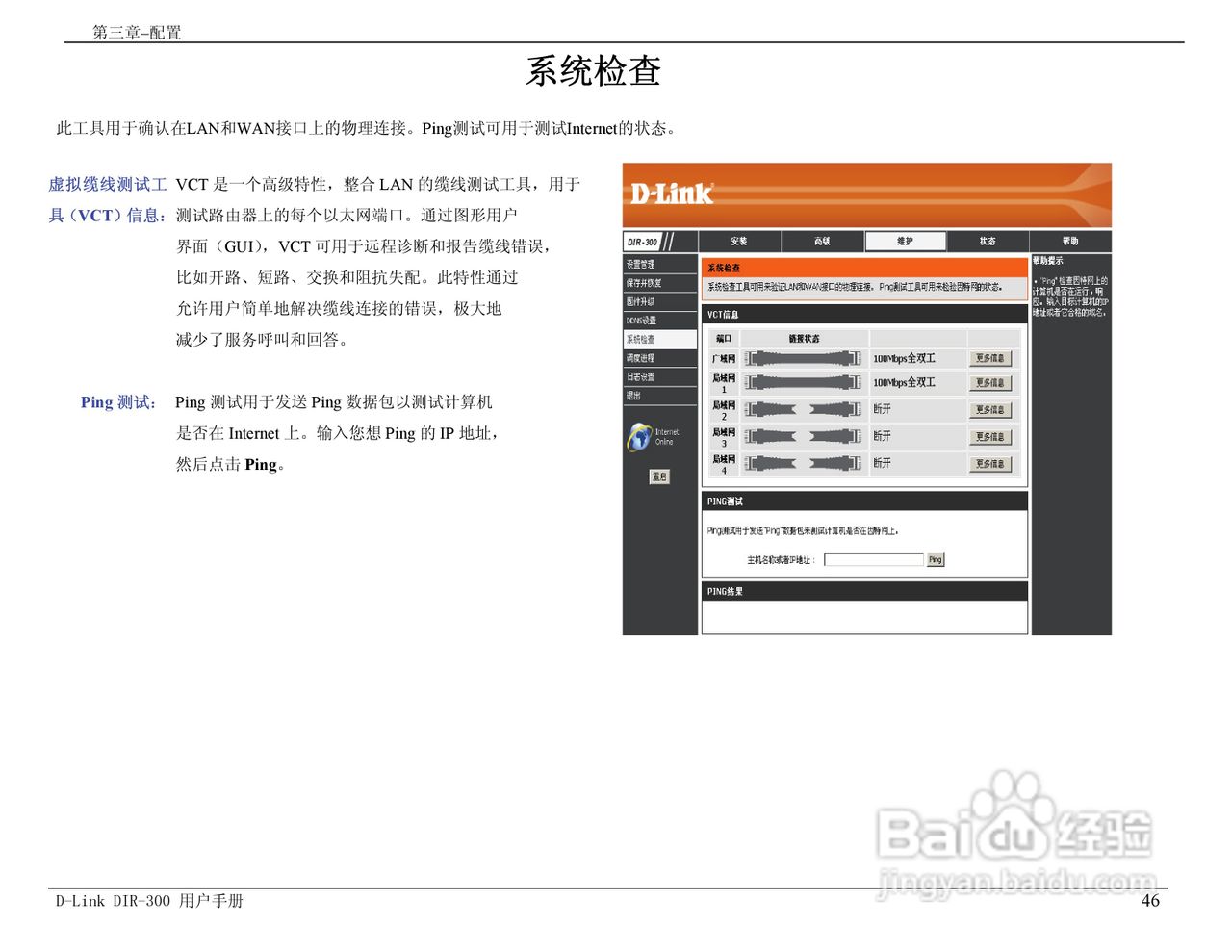The height and width of the screenshot is (952, 1232).
Task: Focus the 主机名称或者IP地址 input field
Action: [x=874, y=559]
